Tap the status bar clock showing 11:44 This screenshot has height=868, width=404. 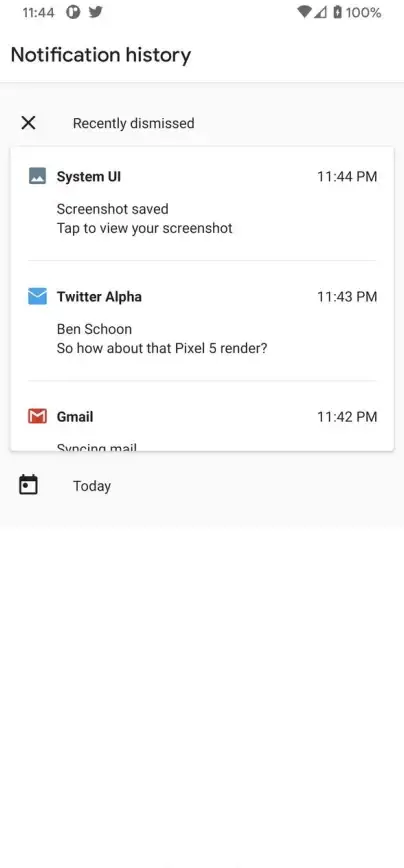pyautogui.click(x=38, y=12)
